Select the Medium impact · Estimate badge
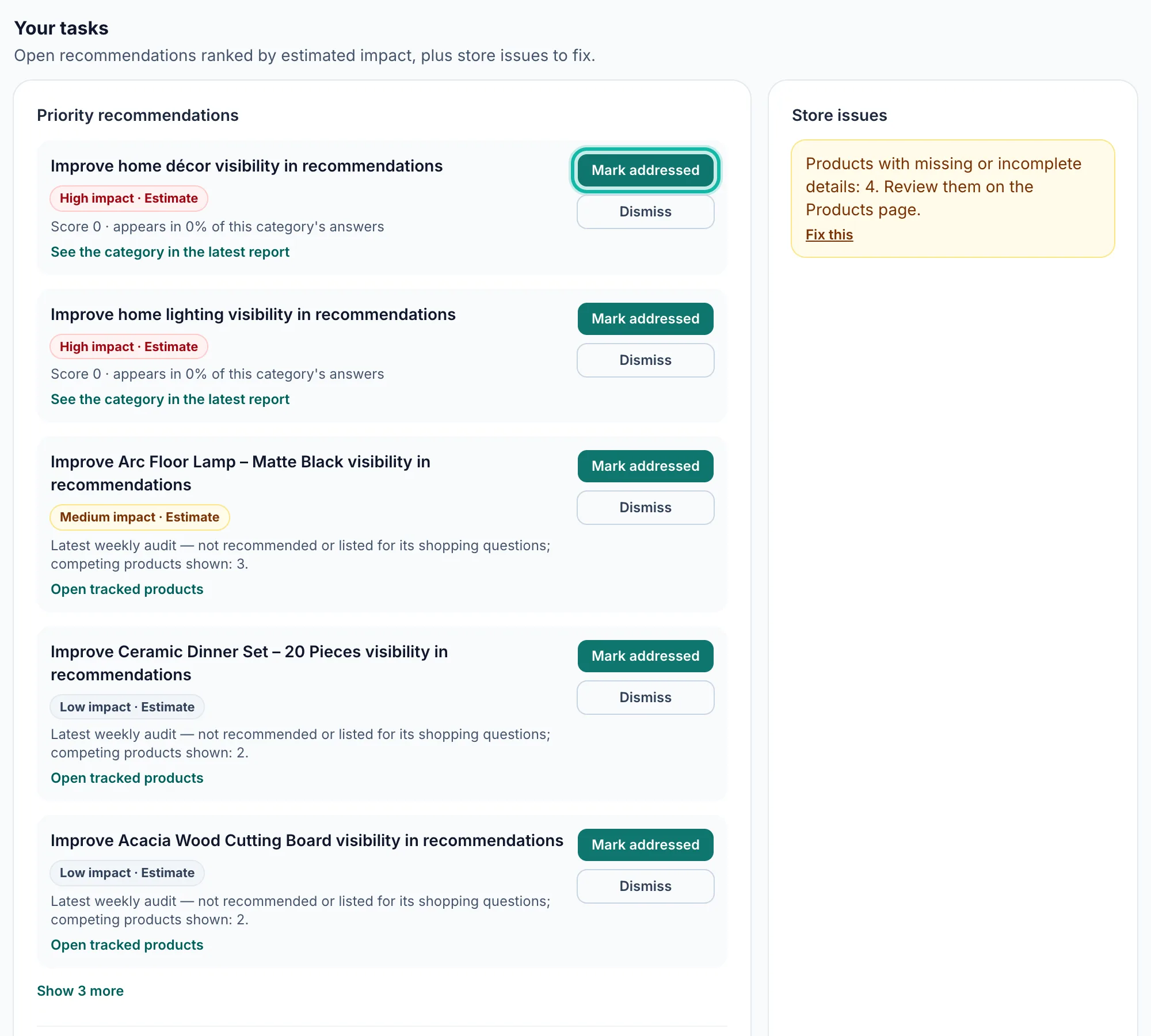This screenshot has width=1151, height=1036. (139, 517)
